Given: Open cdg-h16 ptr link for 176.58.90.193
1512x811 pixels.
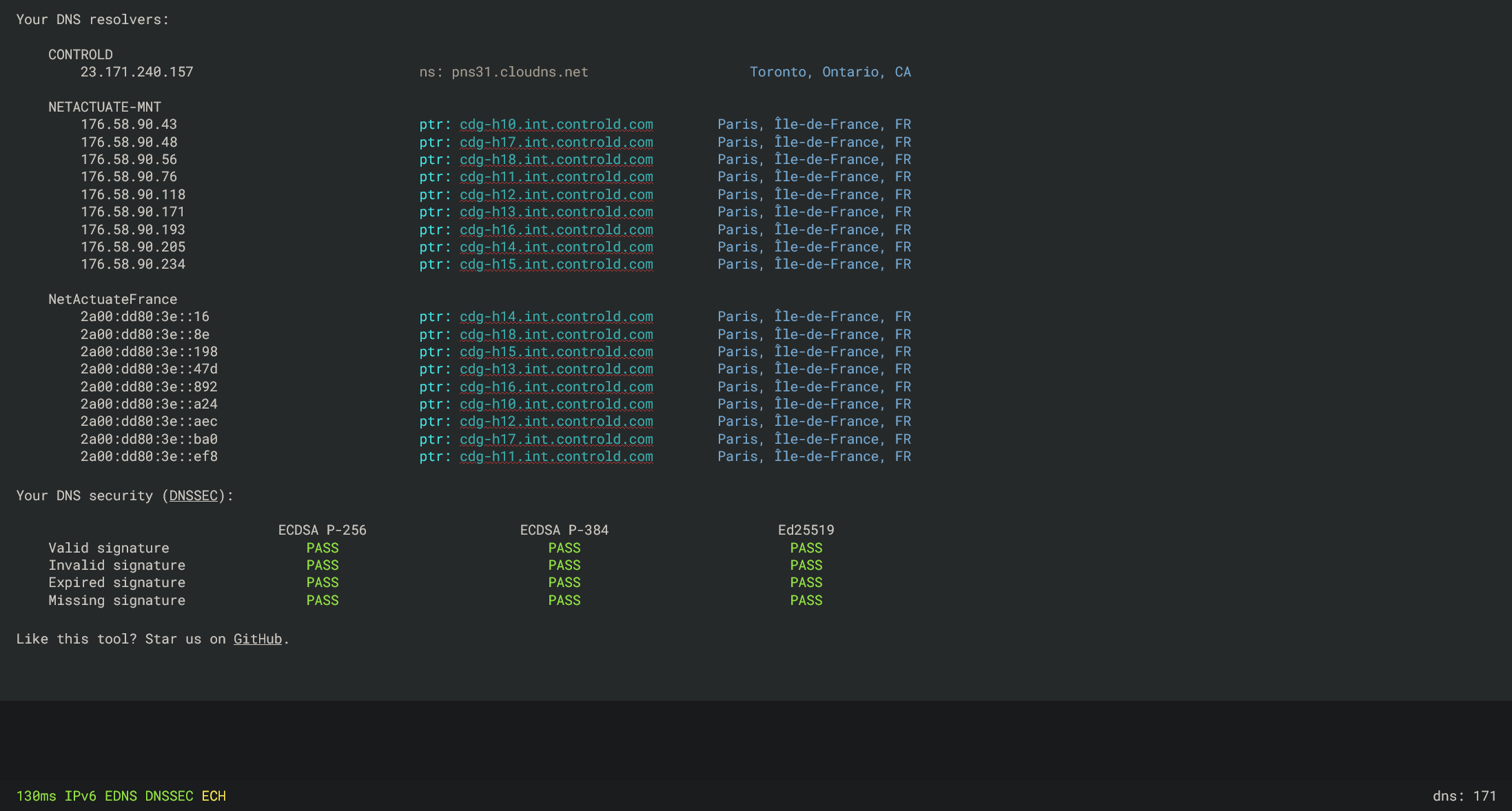Looking at the screenshot, I should pos(556,229).
